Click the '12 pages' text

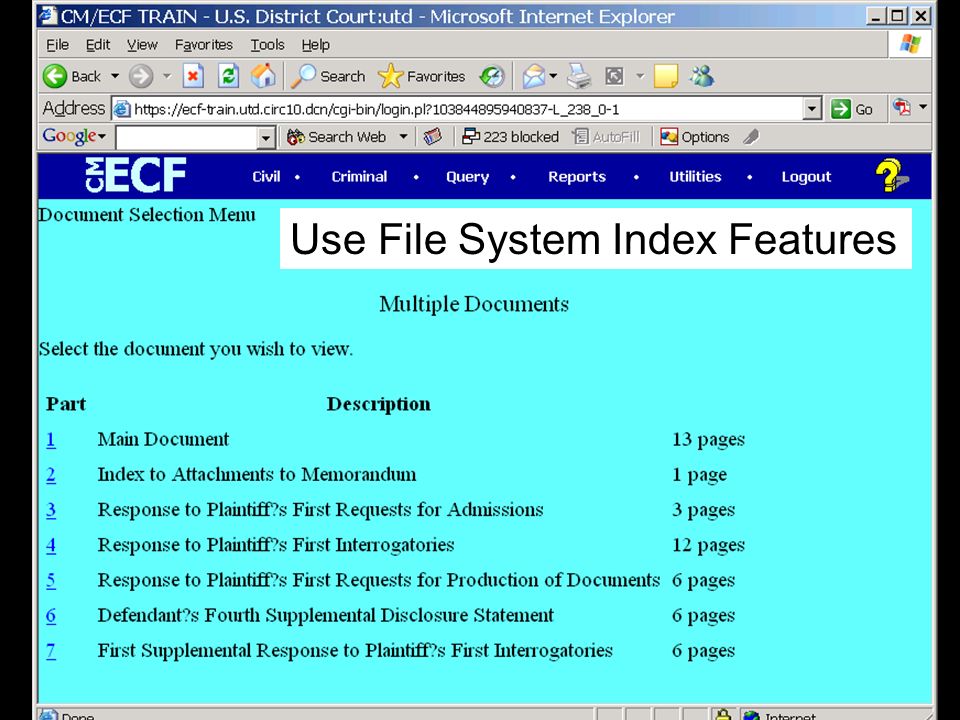click(708, 545)
